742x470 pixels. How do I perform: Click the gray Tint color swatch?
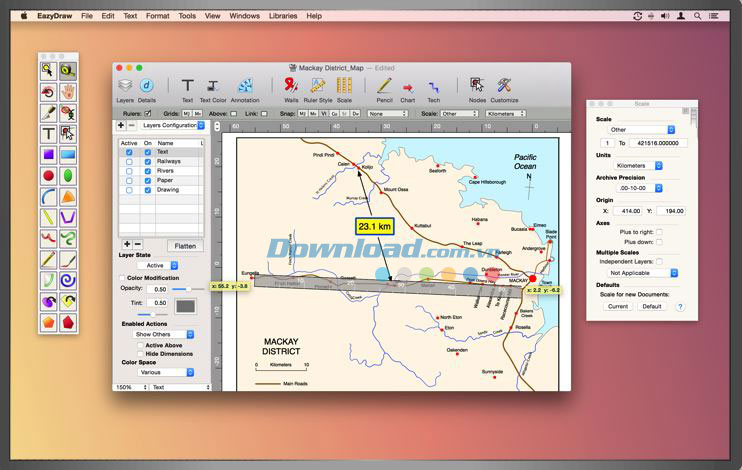tap(186, 305)
